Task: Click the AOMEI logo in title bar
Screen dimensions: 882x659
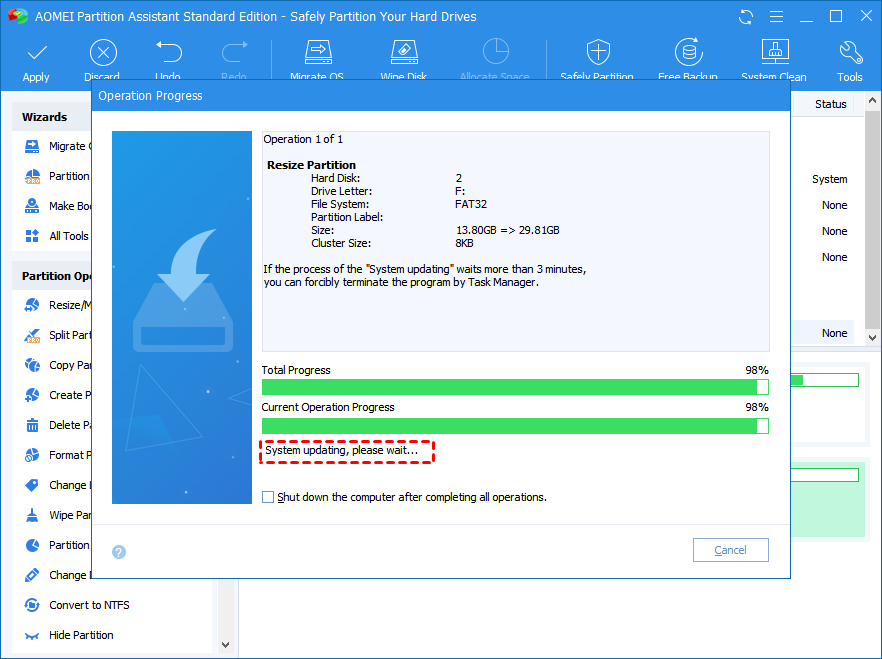Action: coord(17,16)
